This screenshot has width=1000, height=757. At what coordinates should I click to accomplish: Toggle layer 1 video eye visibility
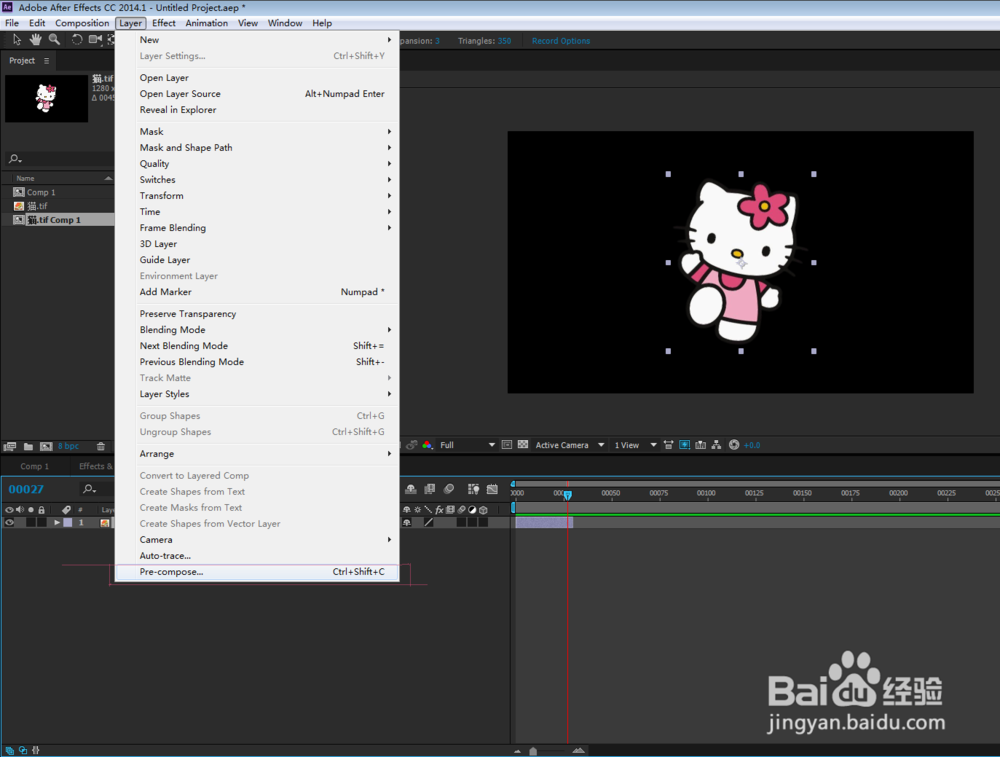pyautogui.click(x=10, y=522)
